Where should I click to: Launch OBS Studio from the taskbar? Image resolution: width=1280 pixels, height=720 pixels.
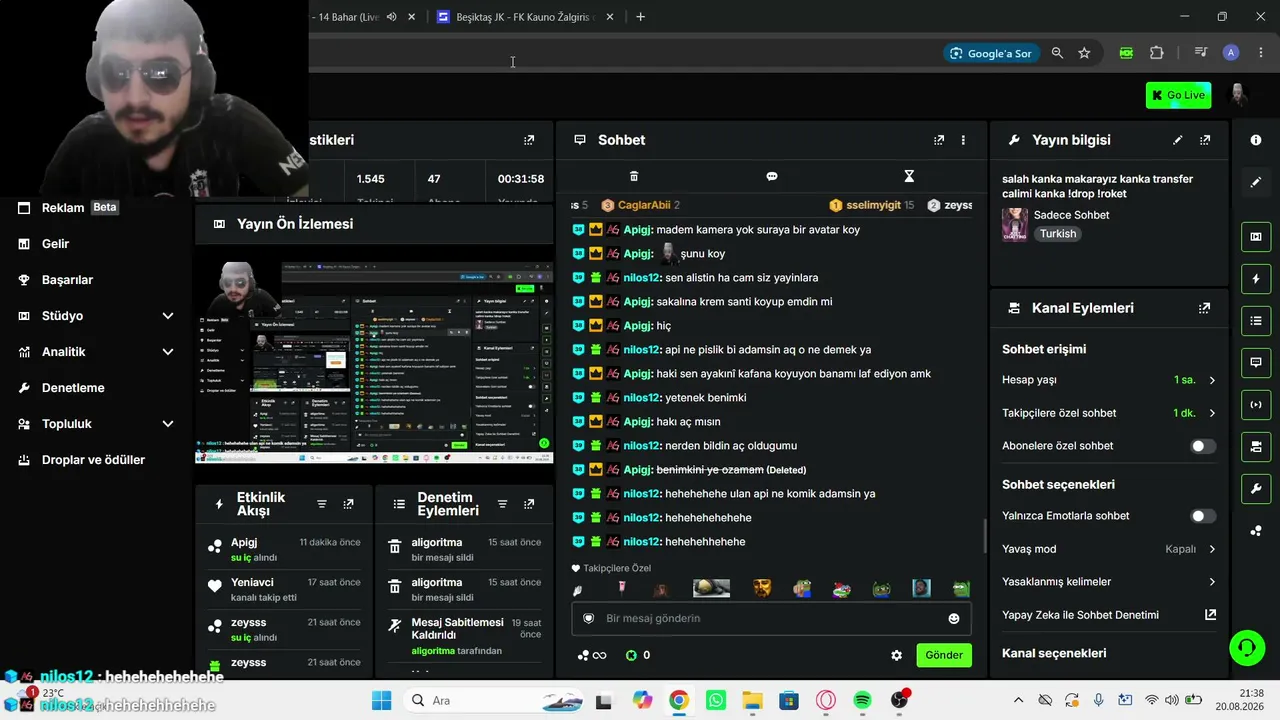(x=899, y=700)
